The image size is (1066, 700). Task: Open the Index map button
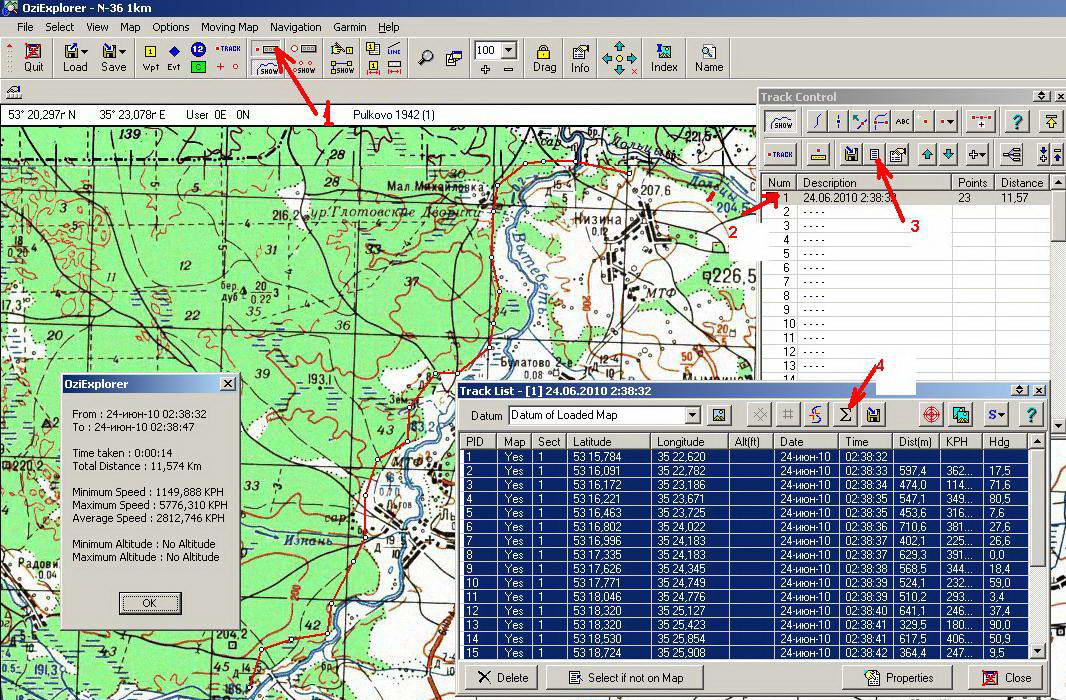664,58
